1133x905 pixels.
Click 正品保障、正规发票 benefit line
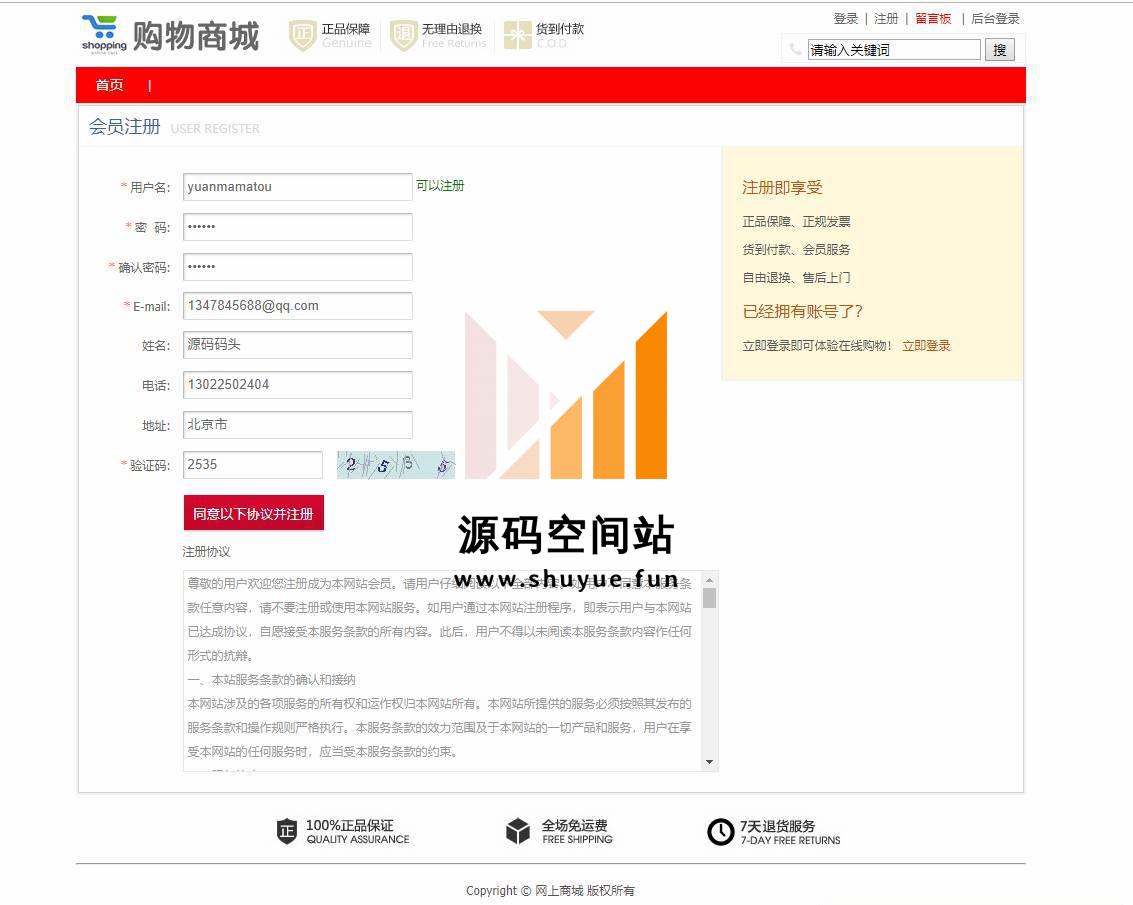click(x=796, y=221)
